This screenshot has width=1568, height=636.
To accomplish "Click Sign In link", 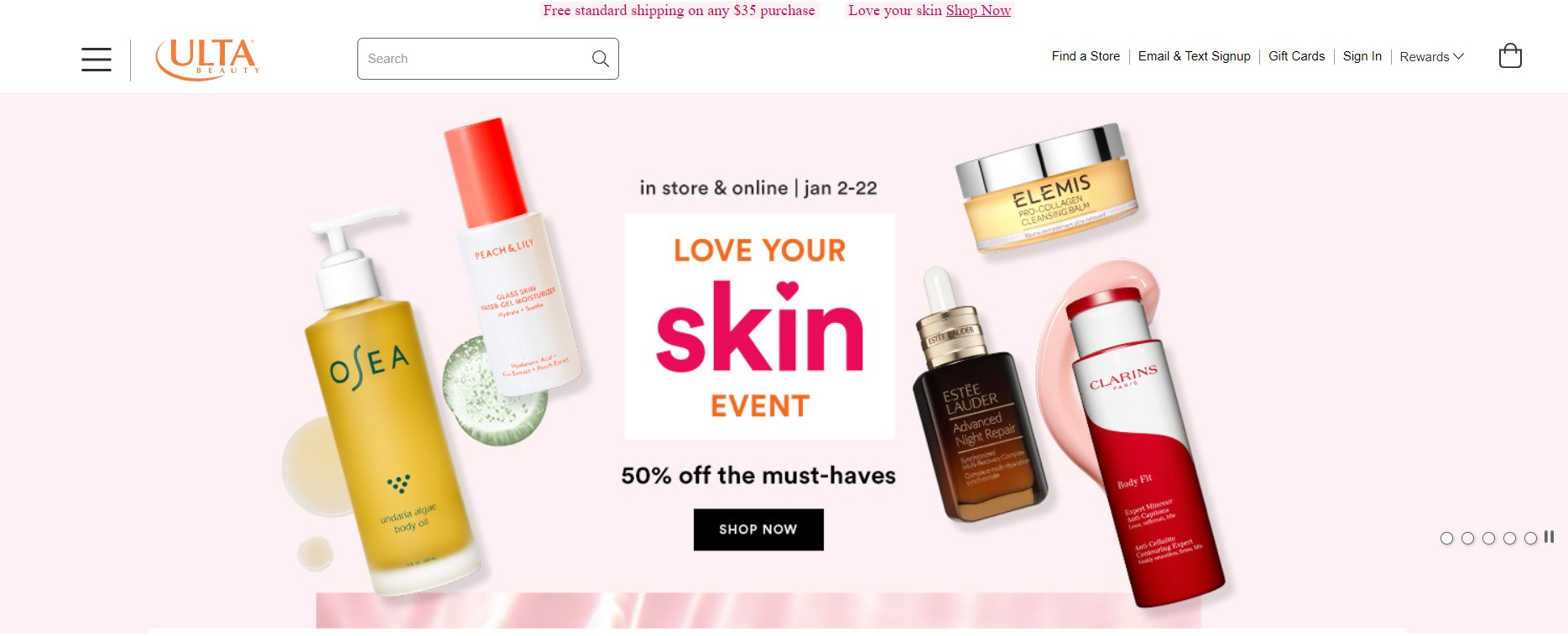I will [x=1362, y=56].
